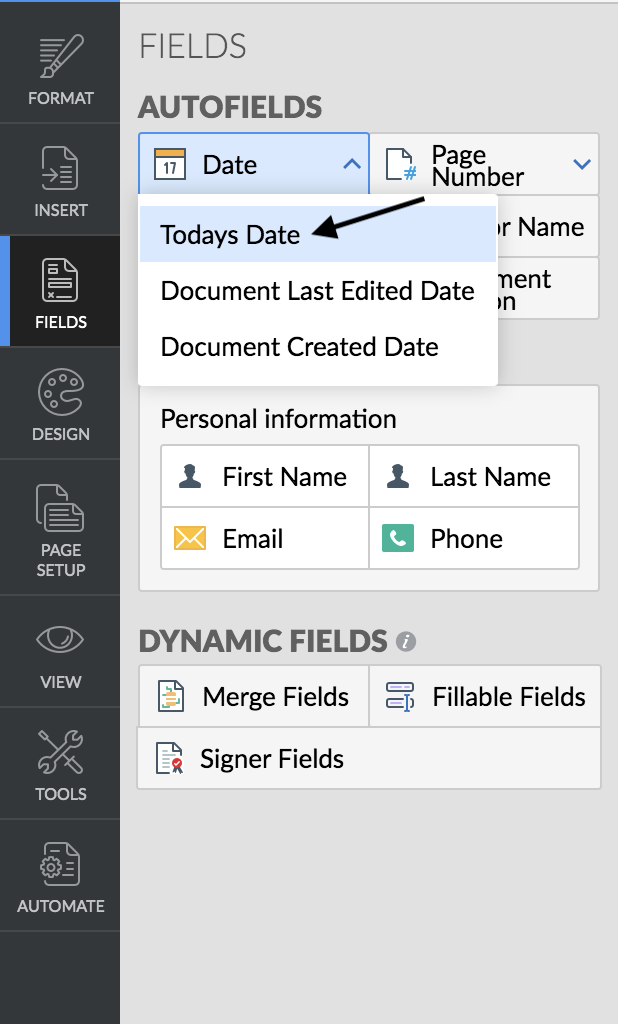Insert the Last Name field

point(474,477)
